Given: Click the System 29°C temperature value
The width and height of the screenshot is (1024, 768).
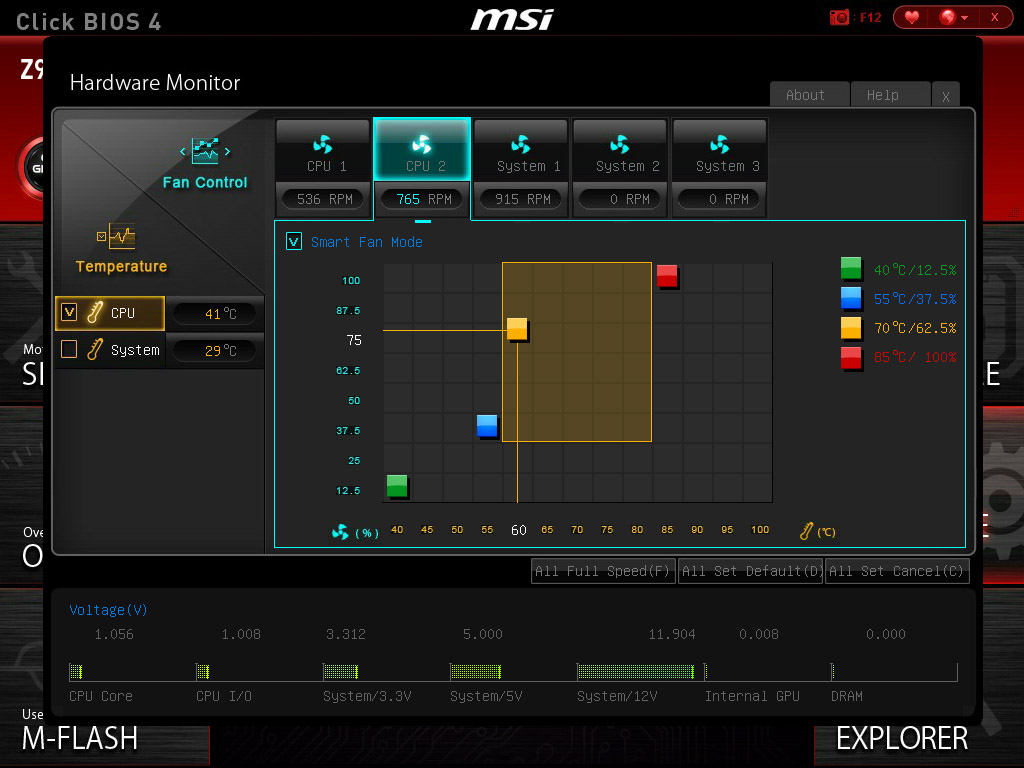Looking at the screenshot, I should pyautogui.click(x=216, y=351).
